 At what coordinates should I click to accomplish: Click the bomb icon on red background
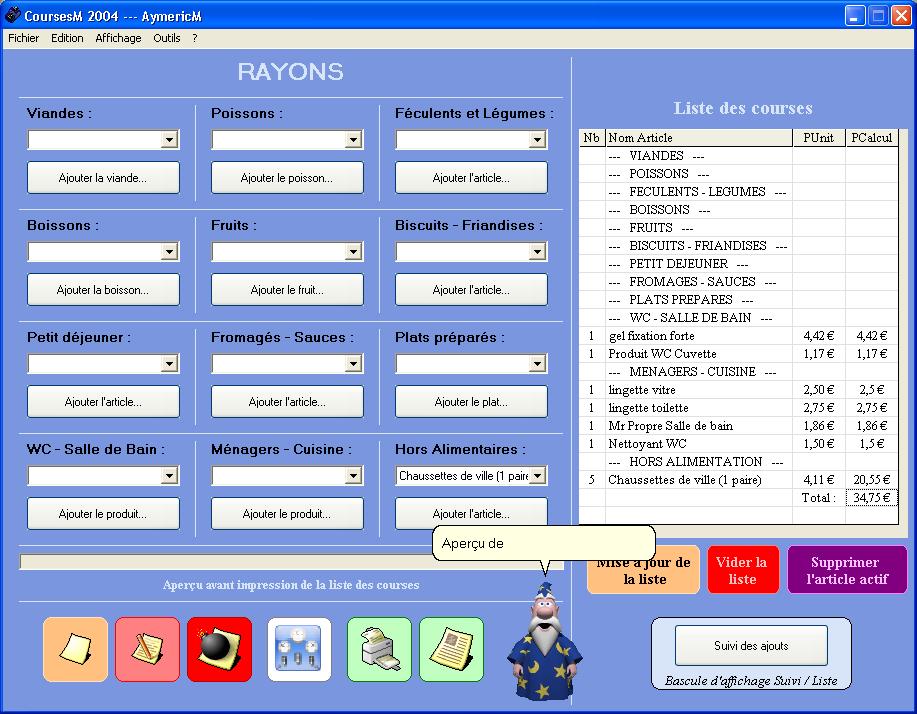(219, 649)
